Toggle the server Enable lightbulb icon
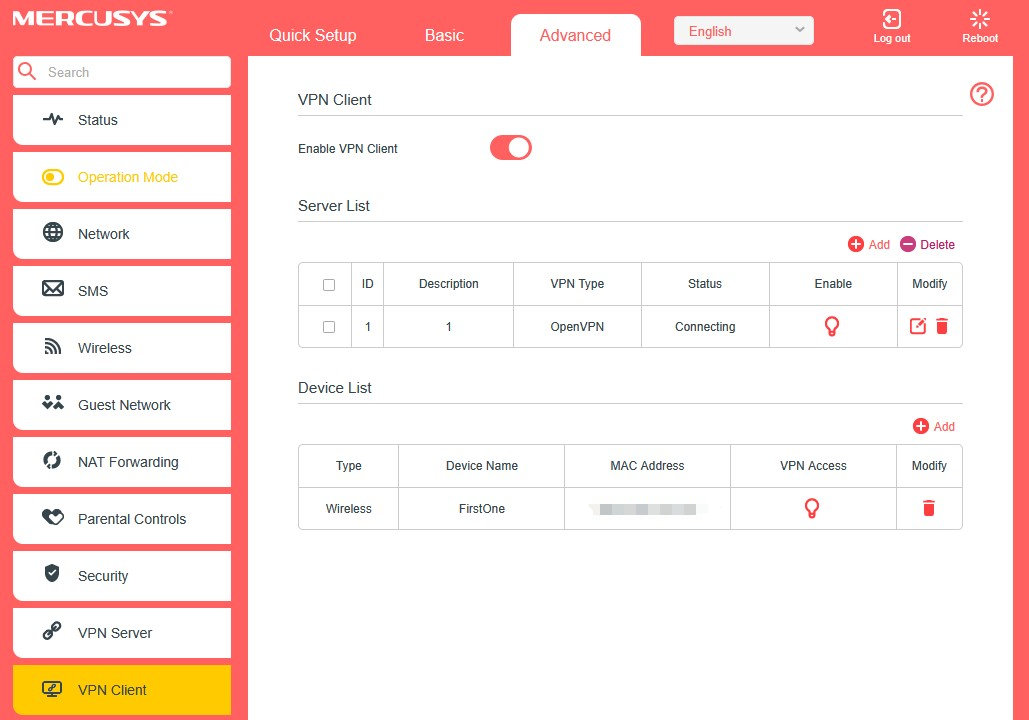The width and height of the screenshot is (1029, 720). [x=831, y=326]
